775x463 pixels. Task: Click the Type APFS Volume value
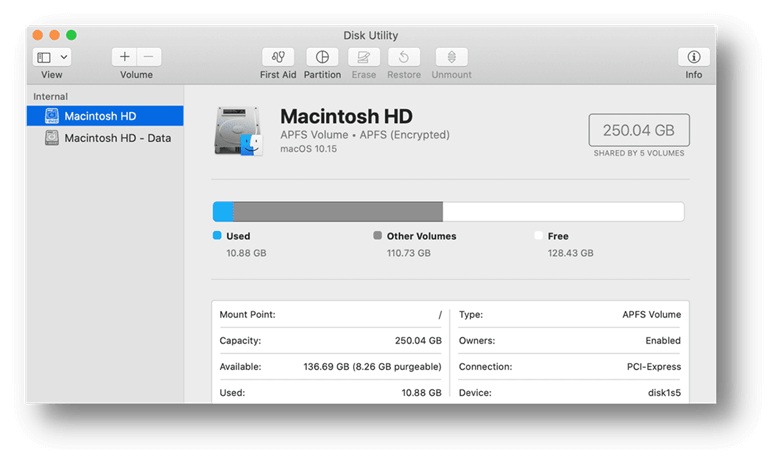point(651,314)
